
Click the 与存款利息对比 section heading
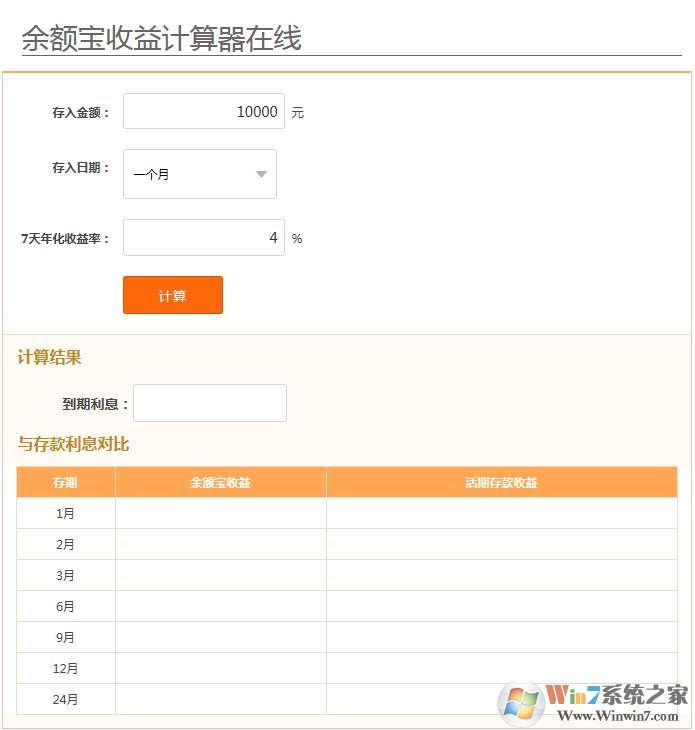click(x=73, y=444)
